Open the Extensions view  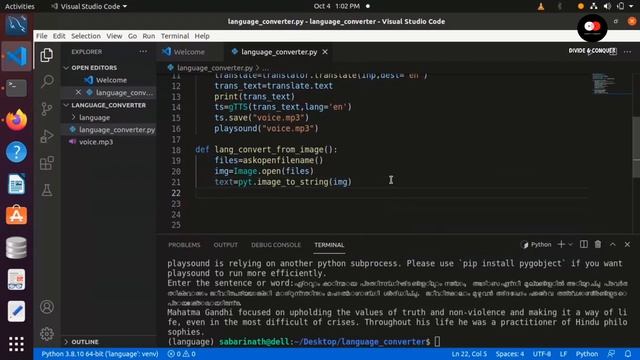coord(47,163)
